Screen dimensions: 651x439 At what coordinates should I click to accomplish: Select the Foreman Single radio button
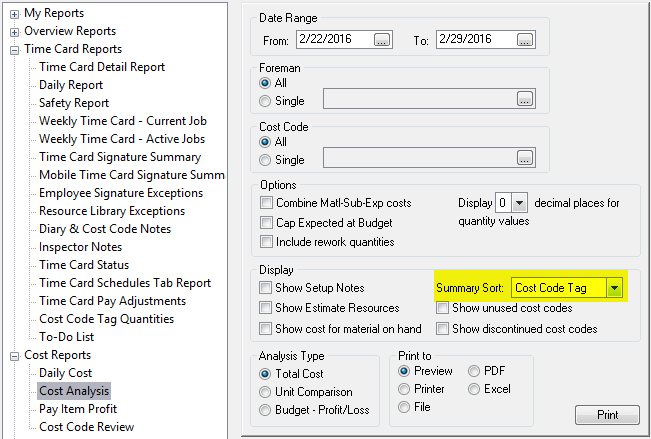[265, 101]
